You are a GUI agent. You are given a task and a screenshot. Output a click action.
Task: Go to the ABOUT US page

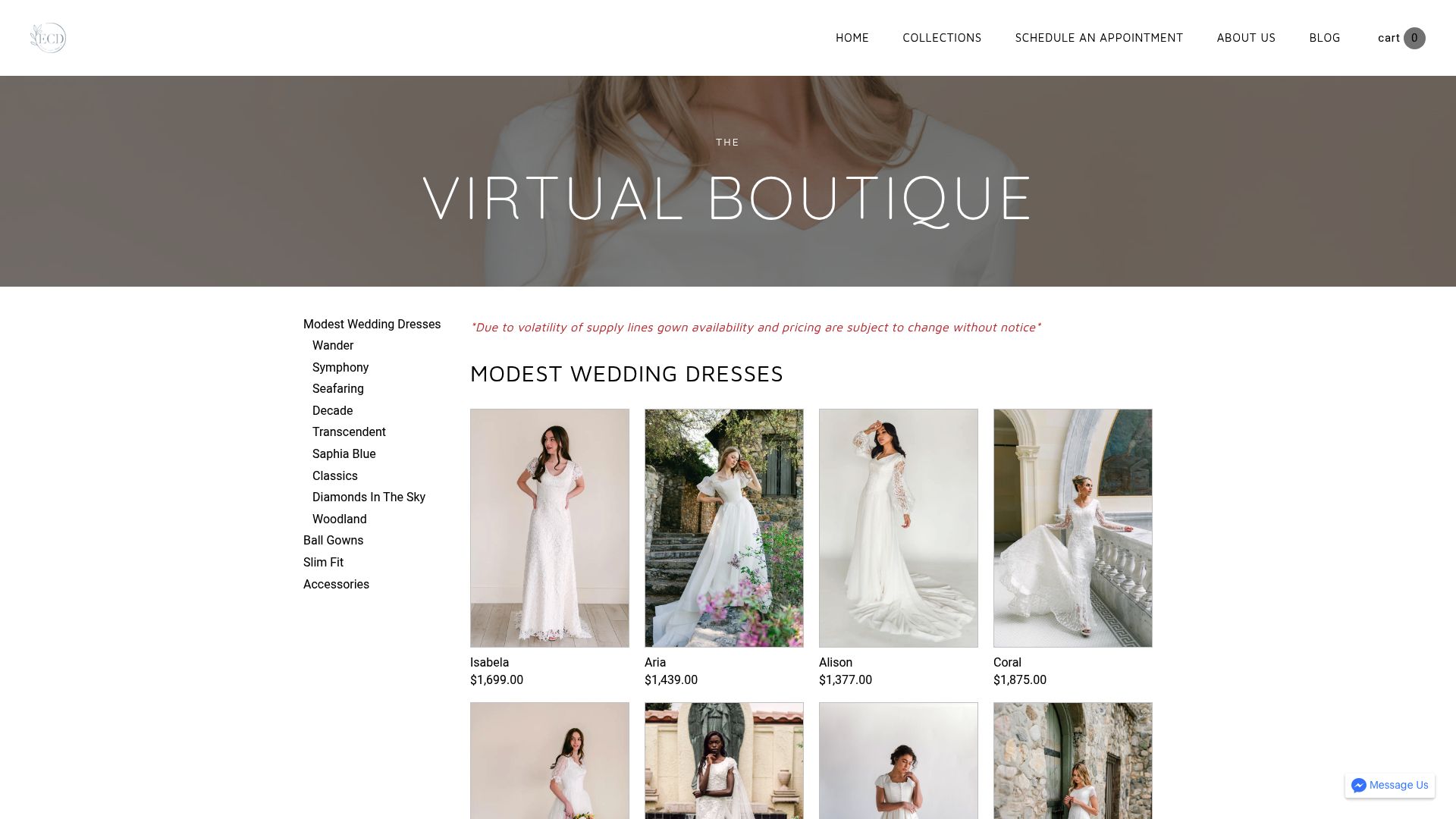[x=1246, y=37]
